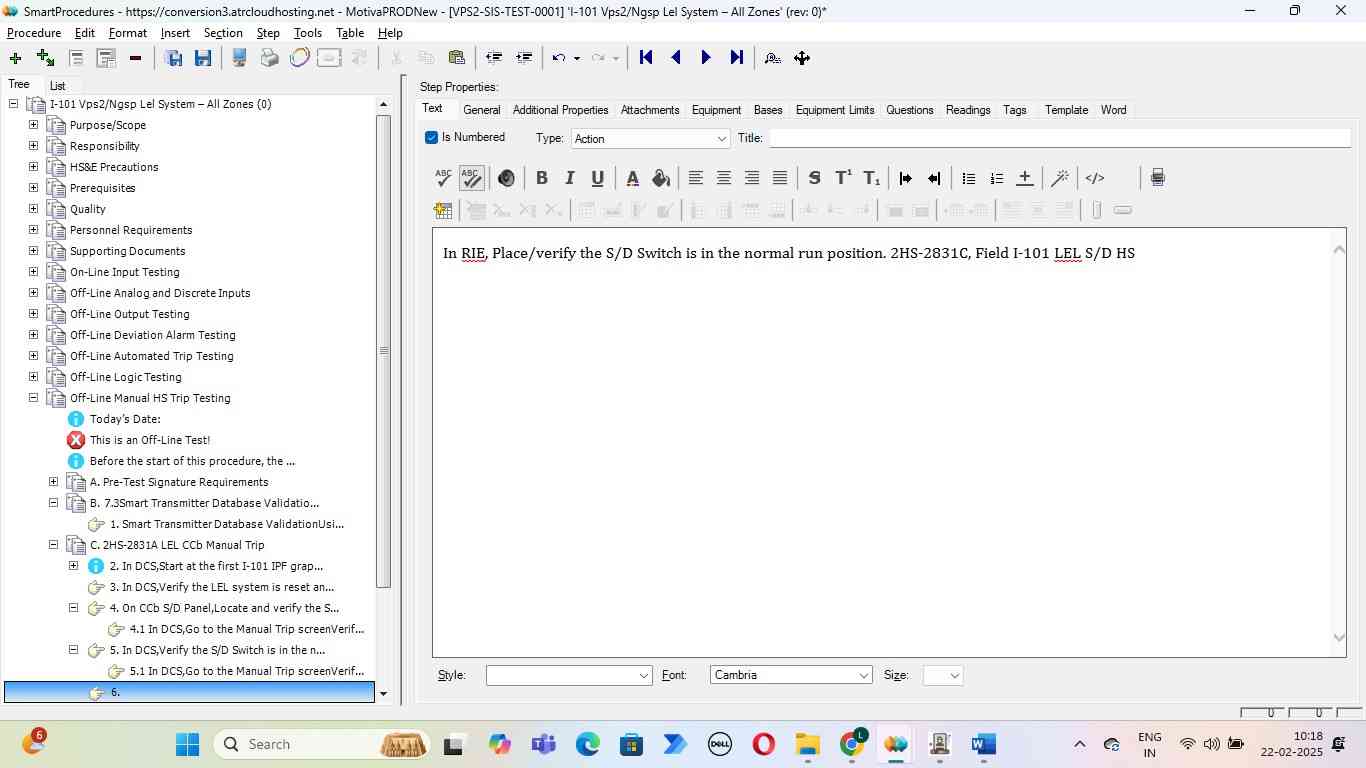Click the print icon in main toolbar
The image size is (1366, 768).
[269, 58]
